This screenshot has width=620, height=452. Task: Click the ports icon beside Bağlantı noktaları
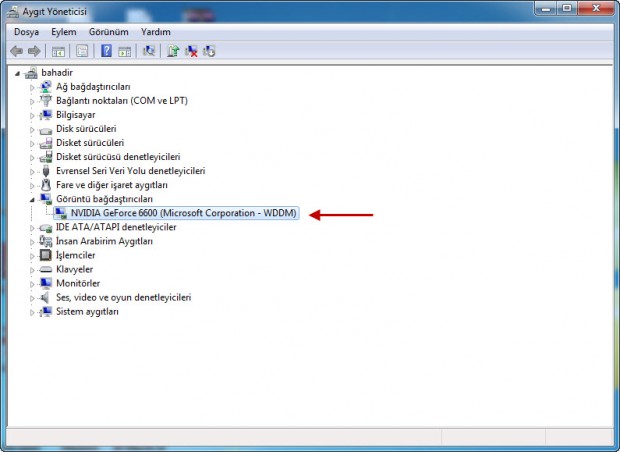46,101
